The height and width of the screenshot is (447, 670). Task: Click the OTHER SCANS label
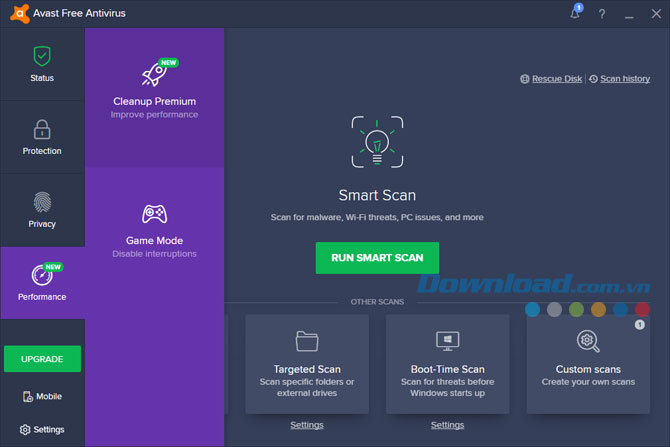tap(377, 302)
